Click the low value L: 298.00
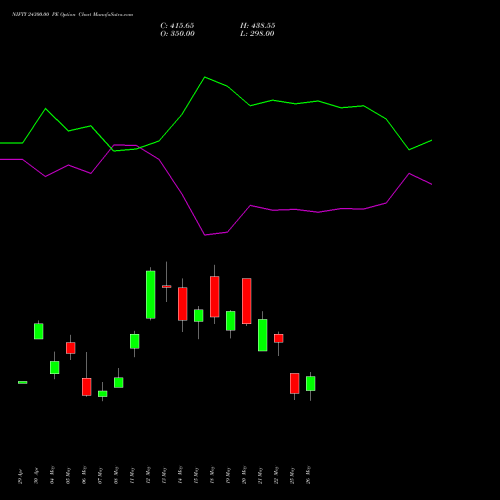The height and width of the screenshot is (500, 500). (x=257, y=34)
